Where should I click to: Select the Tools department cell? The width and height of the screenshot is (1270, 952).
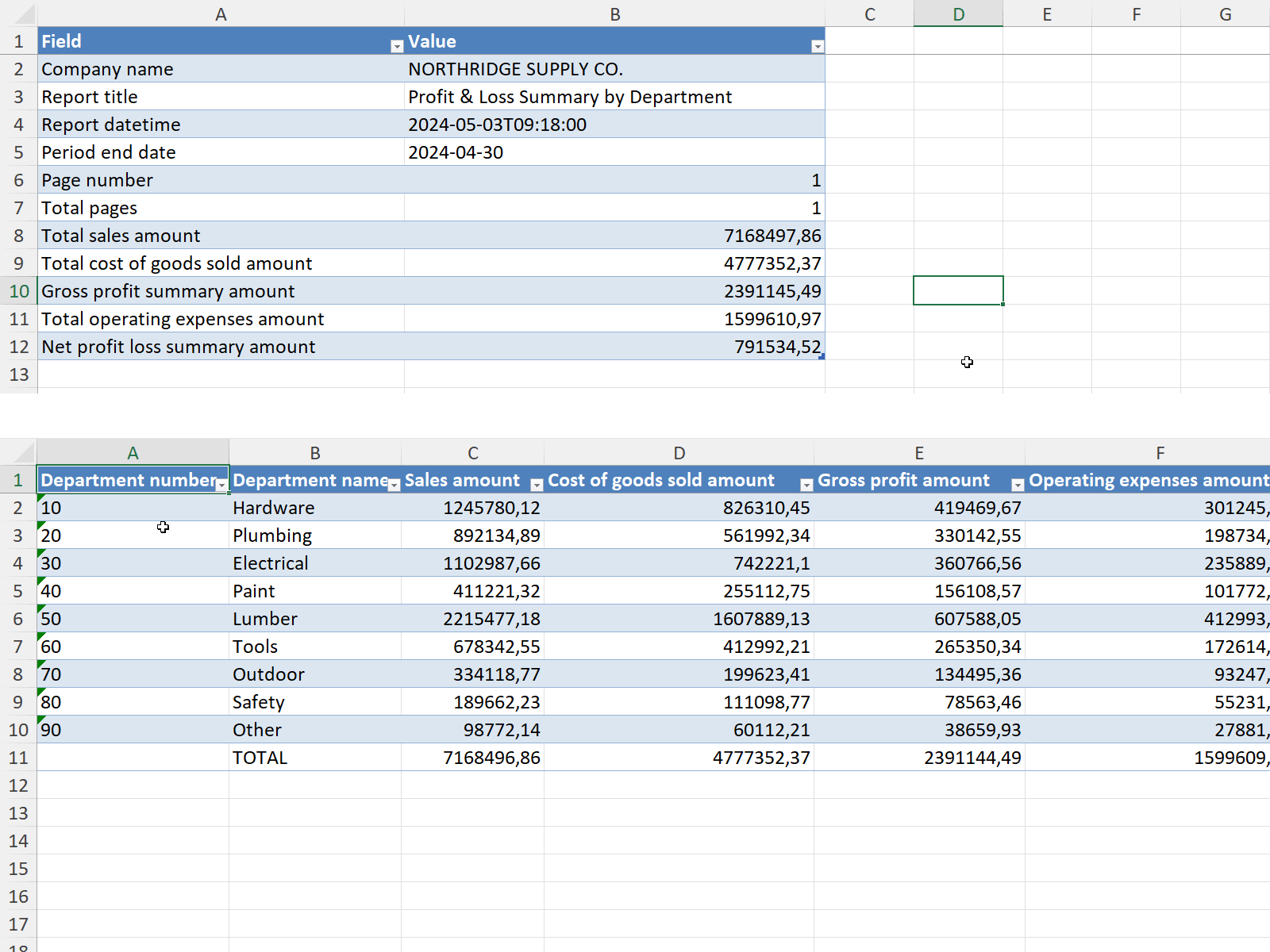(315, 647)
